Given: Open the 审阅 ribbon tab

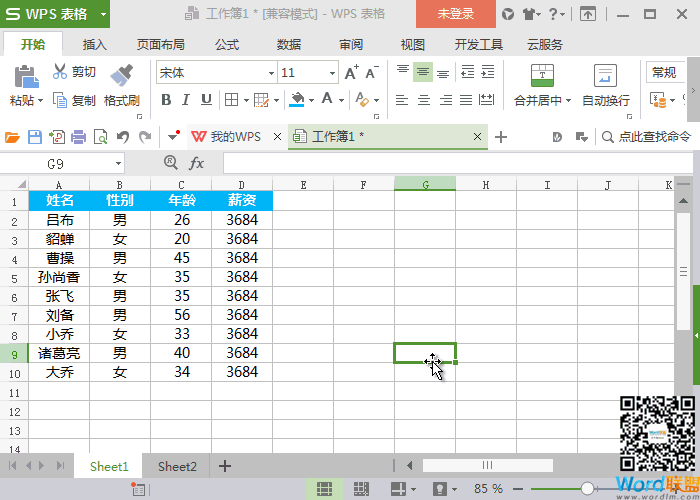Looking at the screenshot, I should point(351,45).
